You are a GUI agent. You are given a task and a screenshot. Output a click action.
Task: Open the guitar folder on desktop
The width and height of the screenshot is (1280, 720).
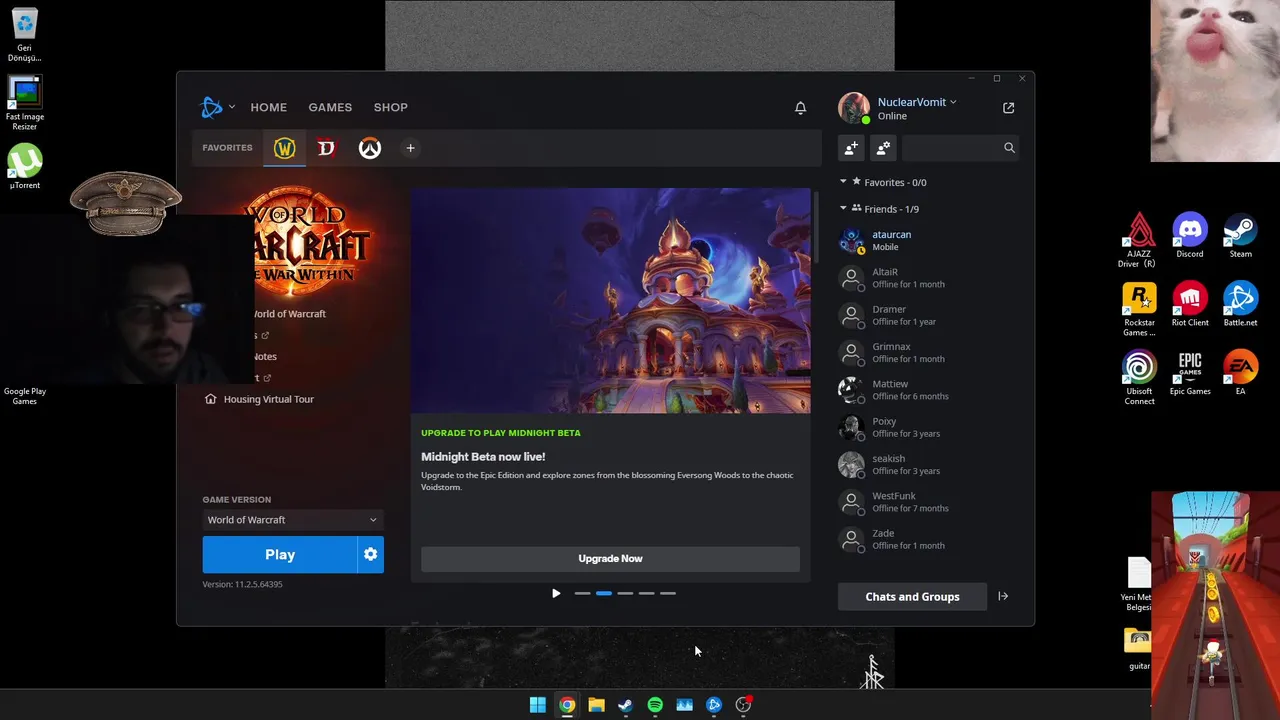coord(1138,648)
